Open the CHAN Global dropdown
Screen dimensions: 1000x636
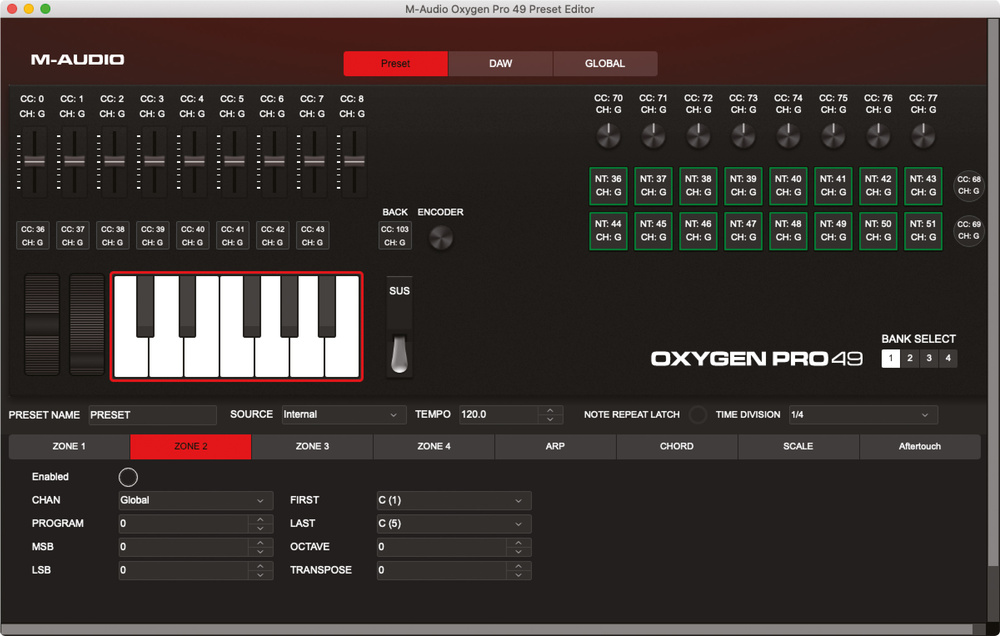coord(196,501)
